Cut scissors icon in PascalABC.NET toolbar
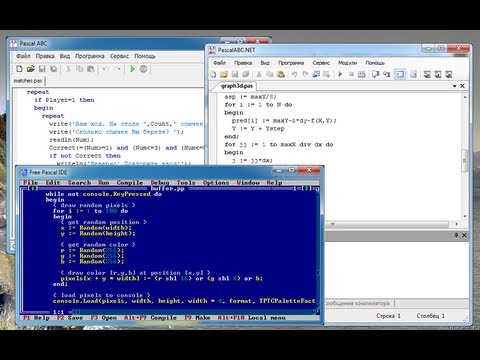Screen dimensions: 480x360 pos(259,74)
